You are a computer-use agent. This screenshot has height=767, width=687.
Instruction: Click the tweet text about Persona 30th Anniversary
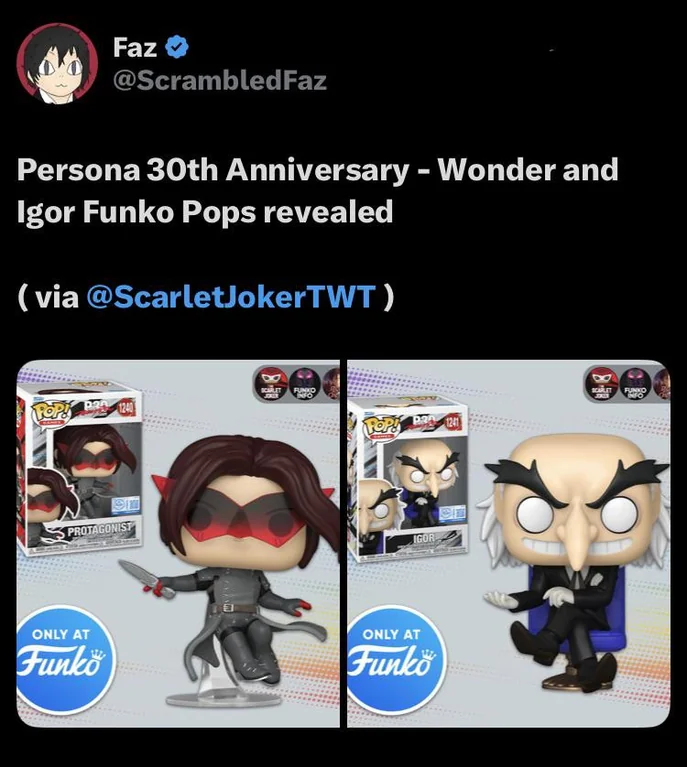click(x=318, y=190)
